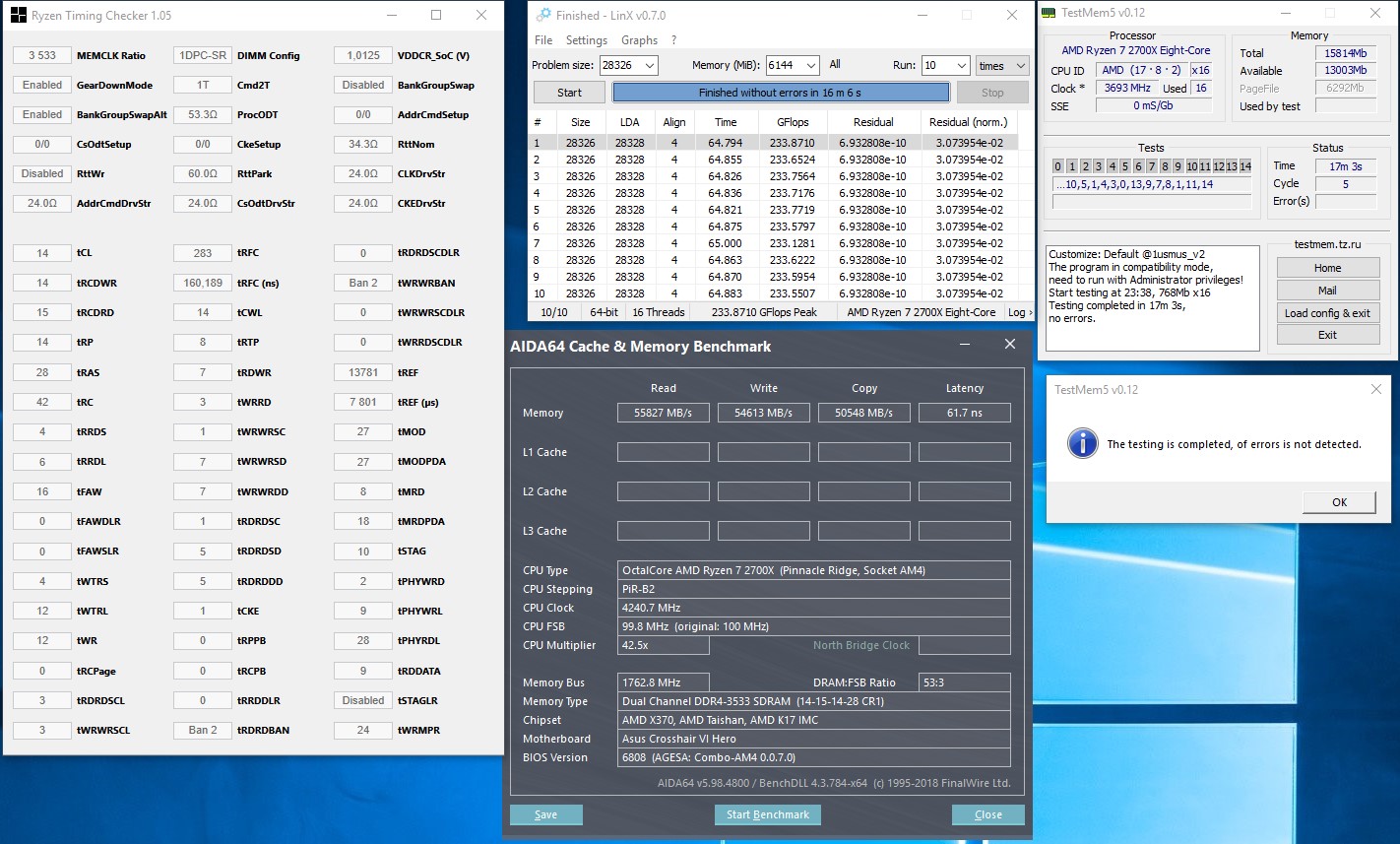This screenshot has width=1400, height=844.
Task: Click the Align column header in LinX
Action: pos(674,122)
